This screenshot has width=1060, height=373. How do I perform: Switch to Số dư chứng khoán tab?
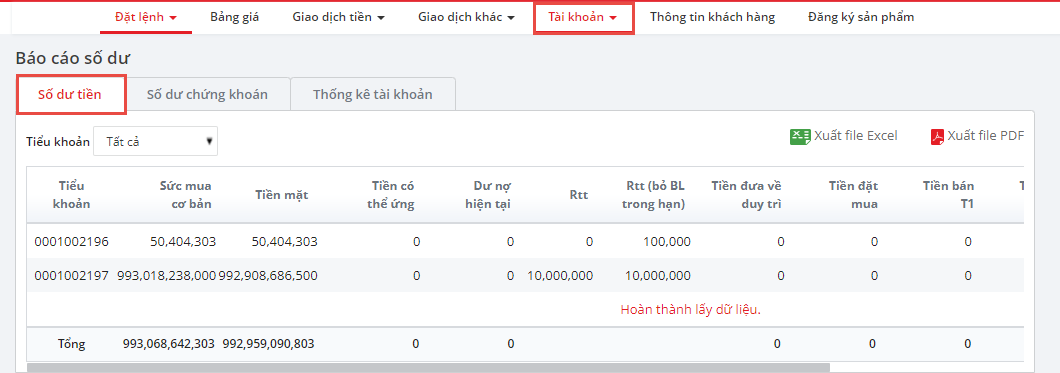[208, 94]
